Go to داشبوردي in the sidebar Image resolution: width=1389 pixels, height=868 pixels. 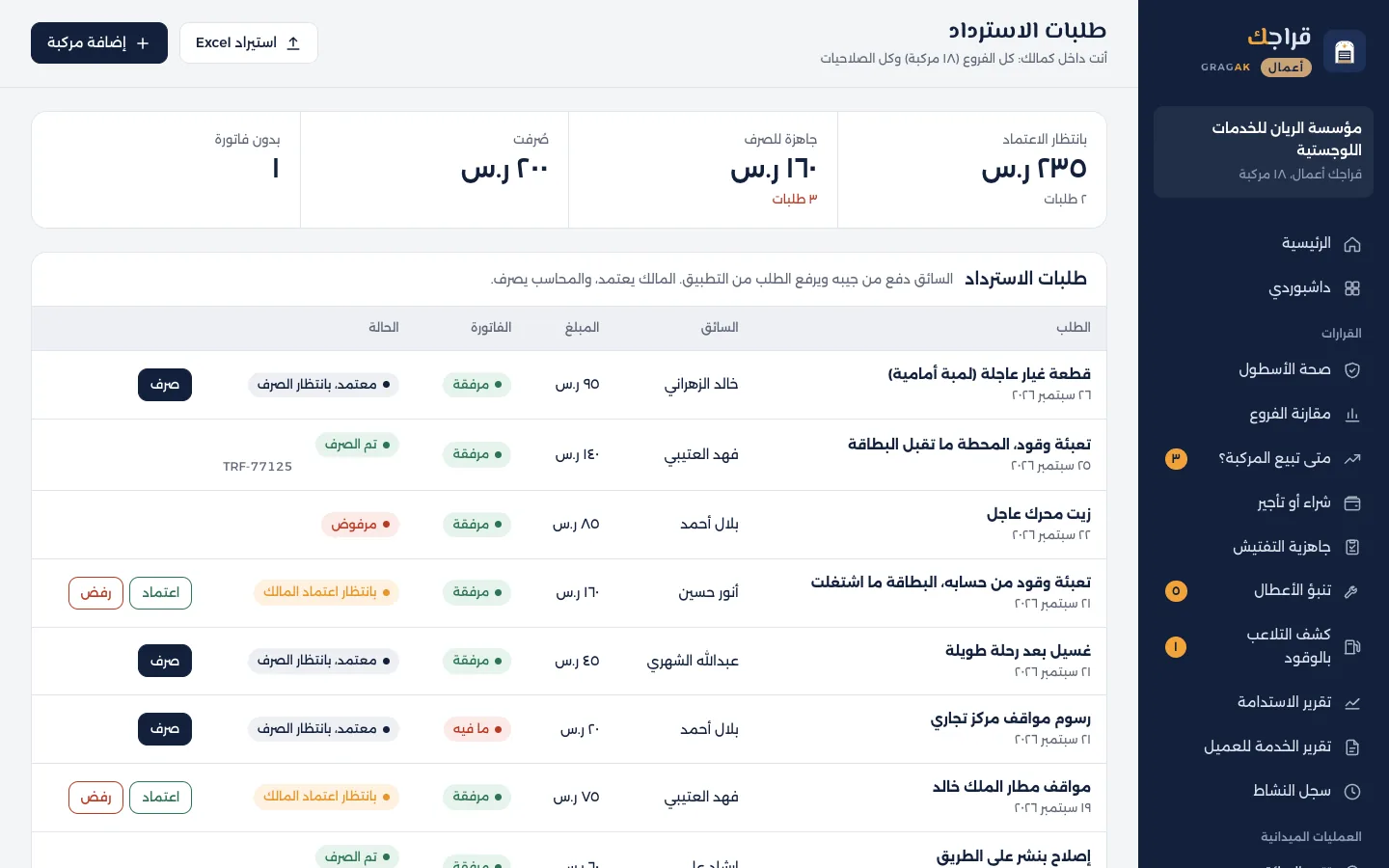pyautogui.click(x=1264, y=288)
